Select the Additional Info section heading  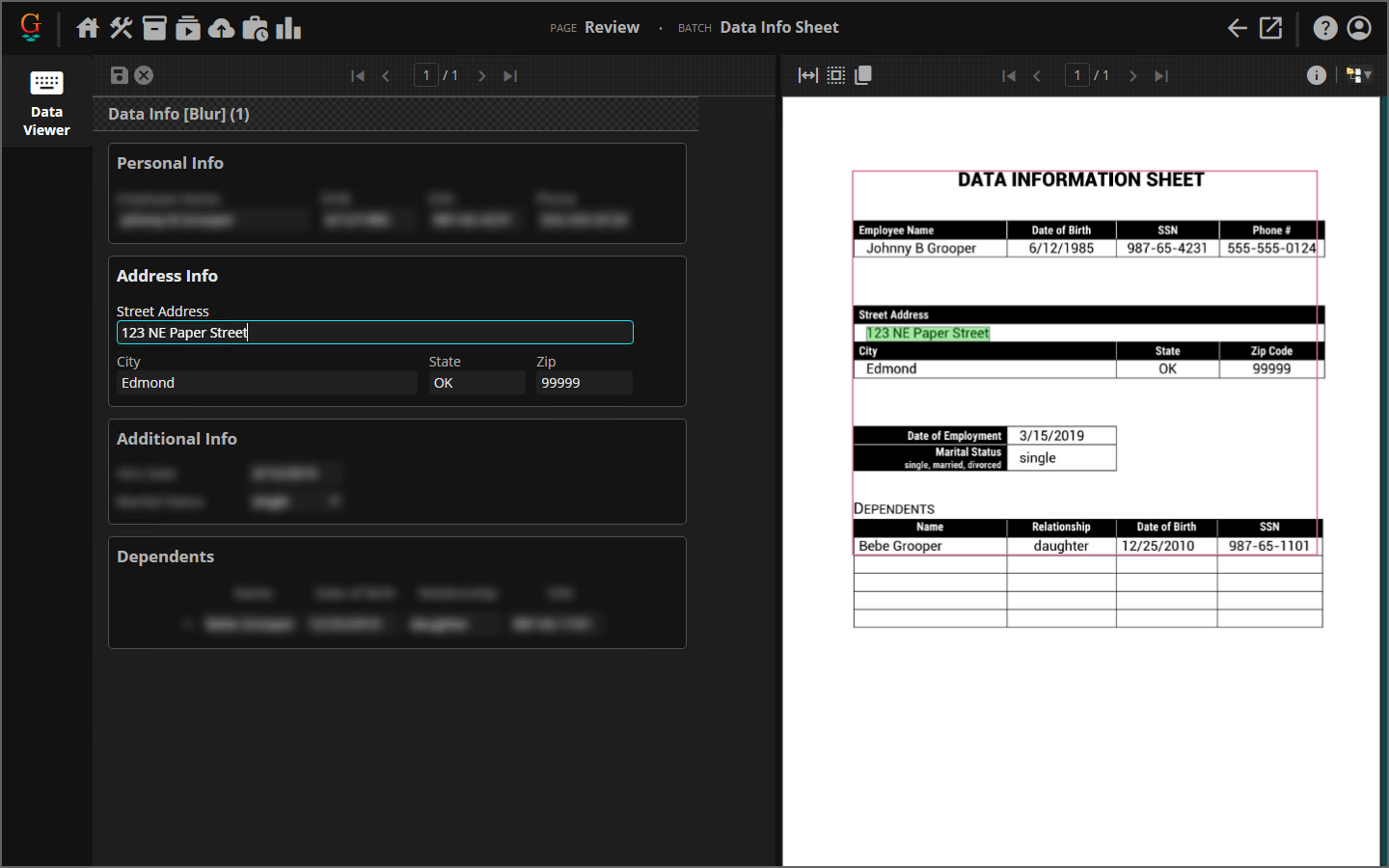click(177, 439)
